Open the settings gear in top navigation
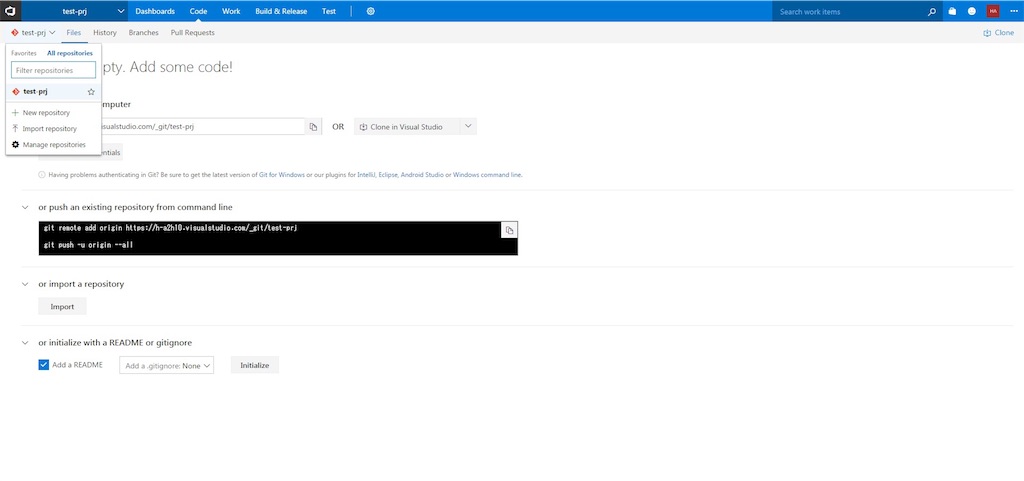Image resolution: width=1024 pixels, height=481 pixels. 370,11
